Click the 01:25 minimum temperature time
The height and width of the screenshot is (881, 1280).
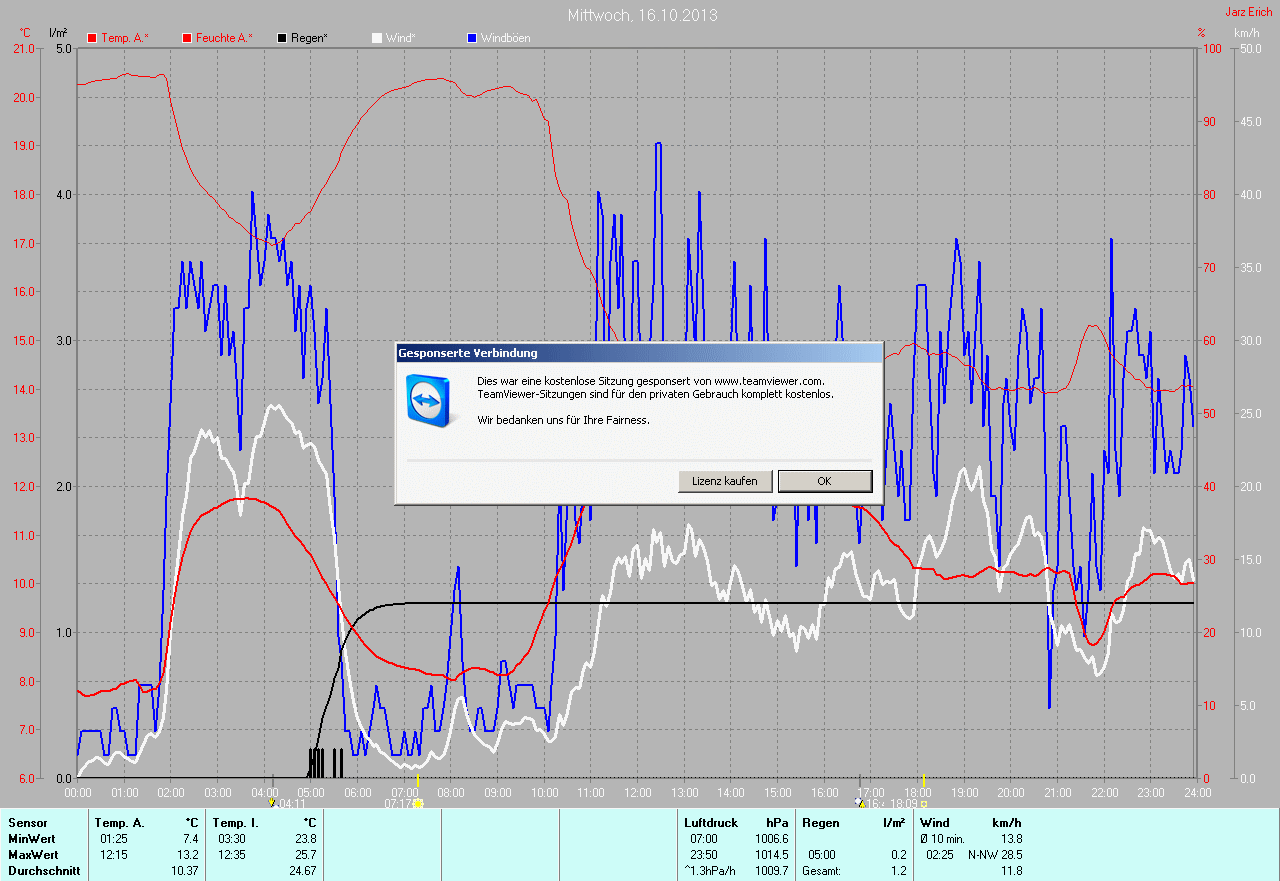tap(114, 839)
